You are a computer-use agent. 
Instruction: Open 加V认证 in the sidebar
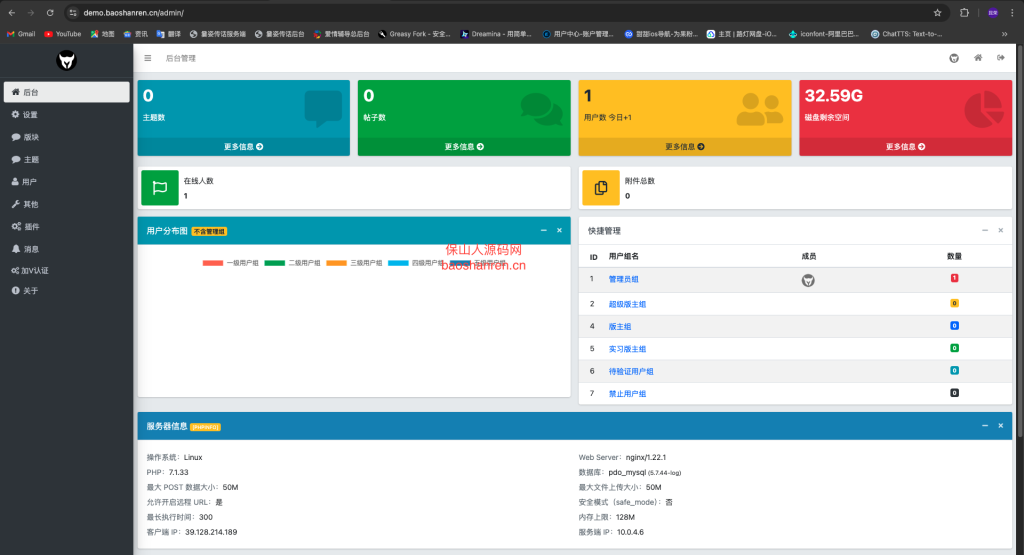pos(67,270)
